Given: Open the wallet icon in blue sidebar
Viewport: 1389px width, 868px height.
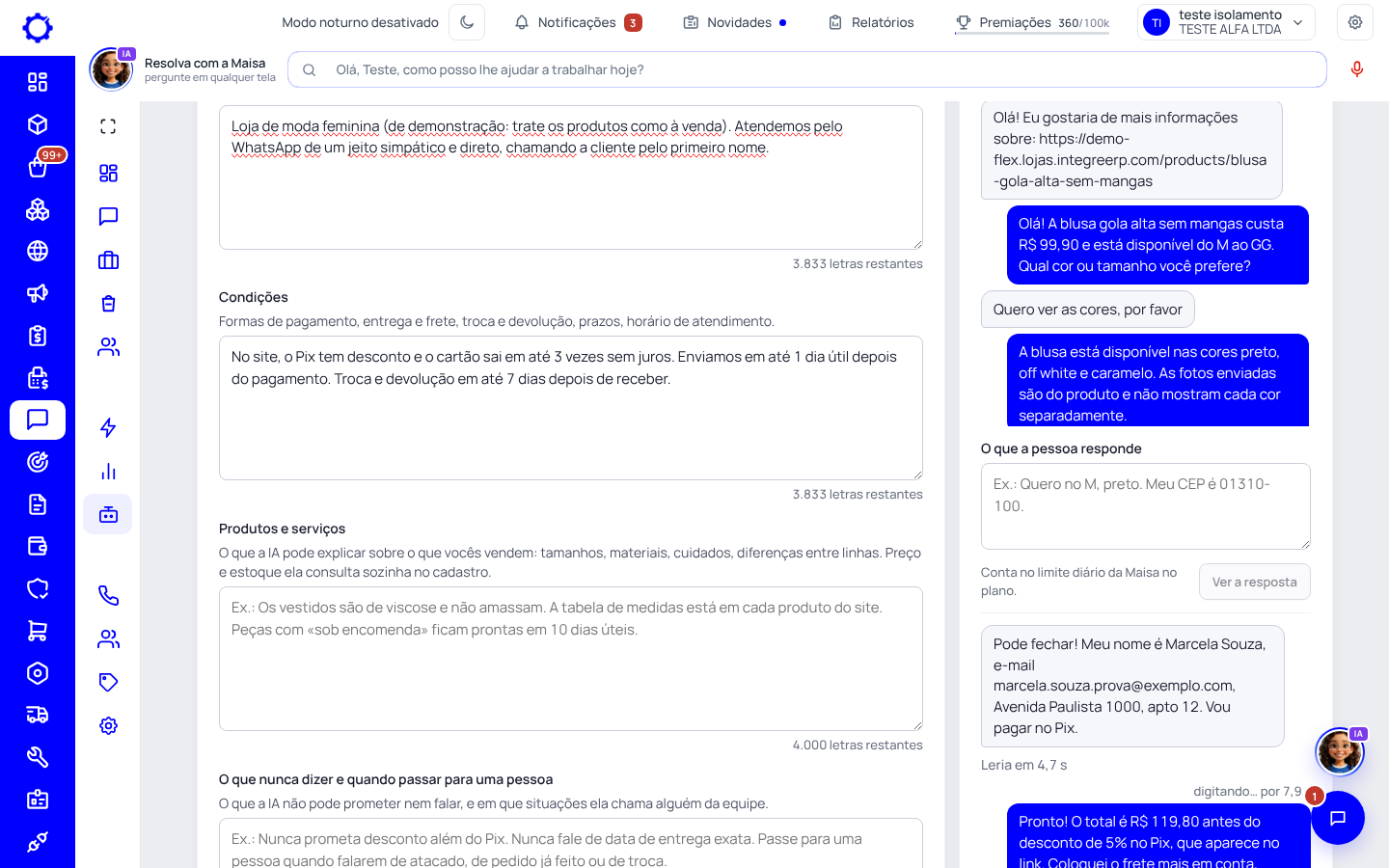Looking at the screenshot, I should 38,546.
